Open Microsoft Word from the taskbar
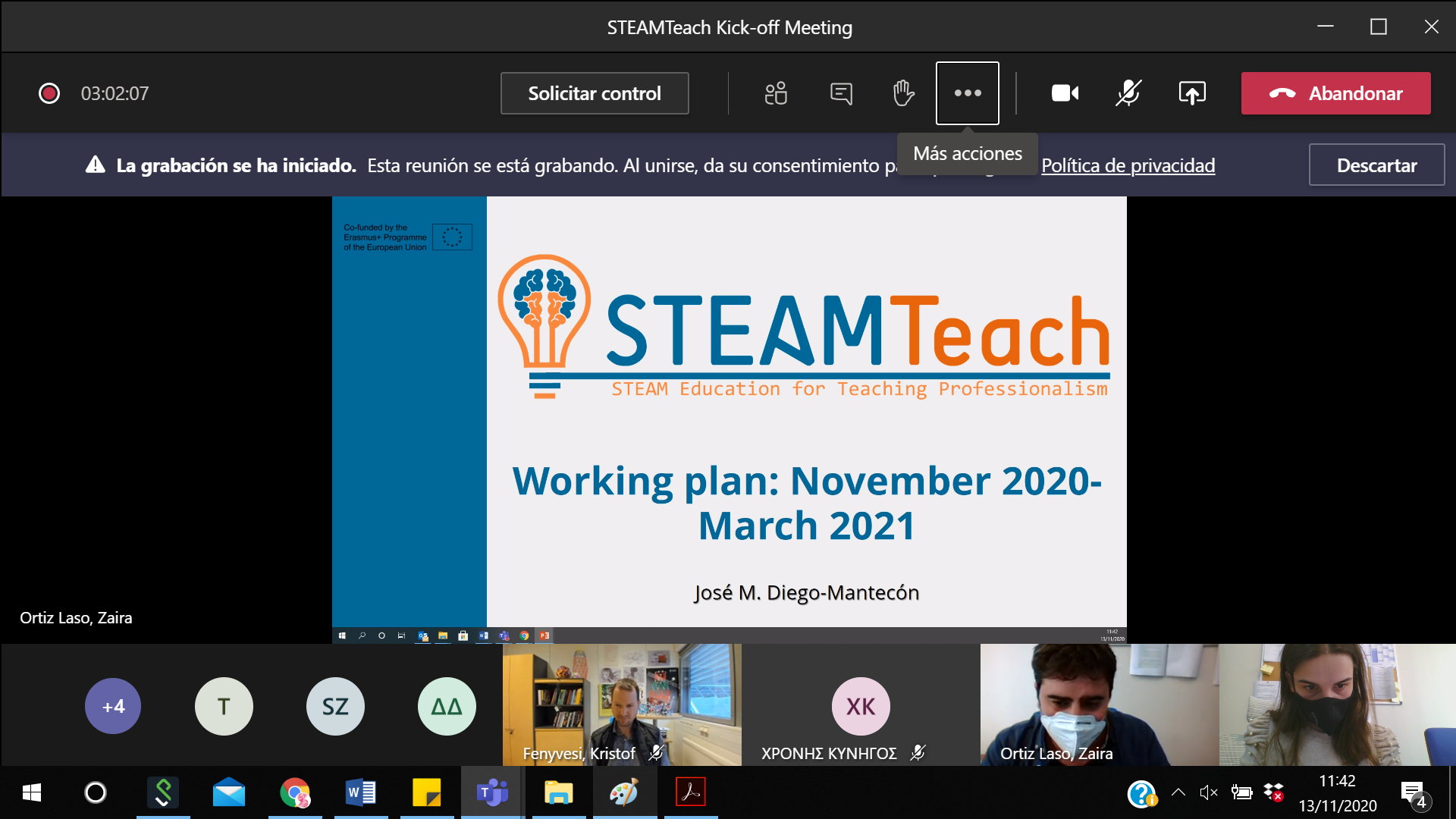Viewport: 1456px width, 819px height. pos(360,793)
